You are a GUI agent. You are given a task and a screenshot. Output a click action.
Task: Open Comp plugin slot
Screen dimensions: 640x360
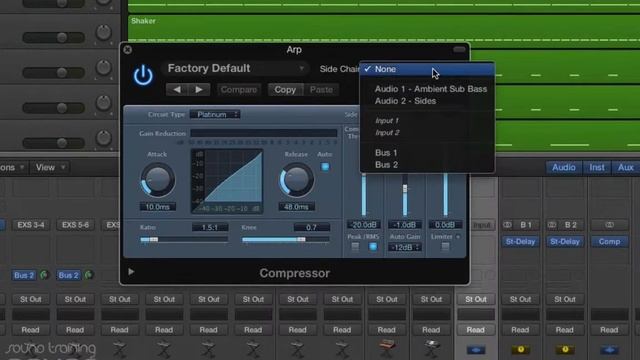(x=609, y=242)
